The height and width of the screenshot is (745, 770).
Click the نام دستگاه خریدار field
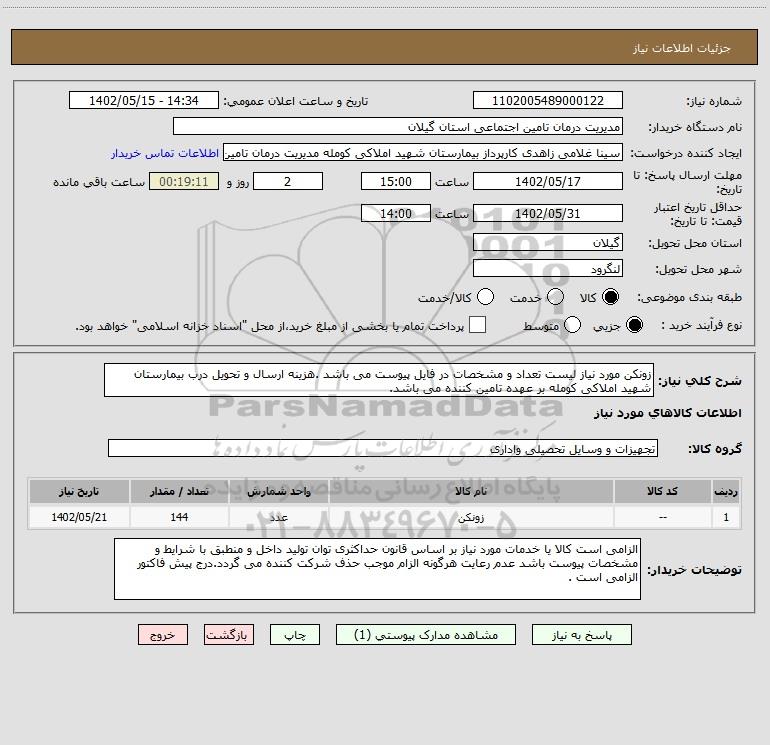398,127
